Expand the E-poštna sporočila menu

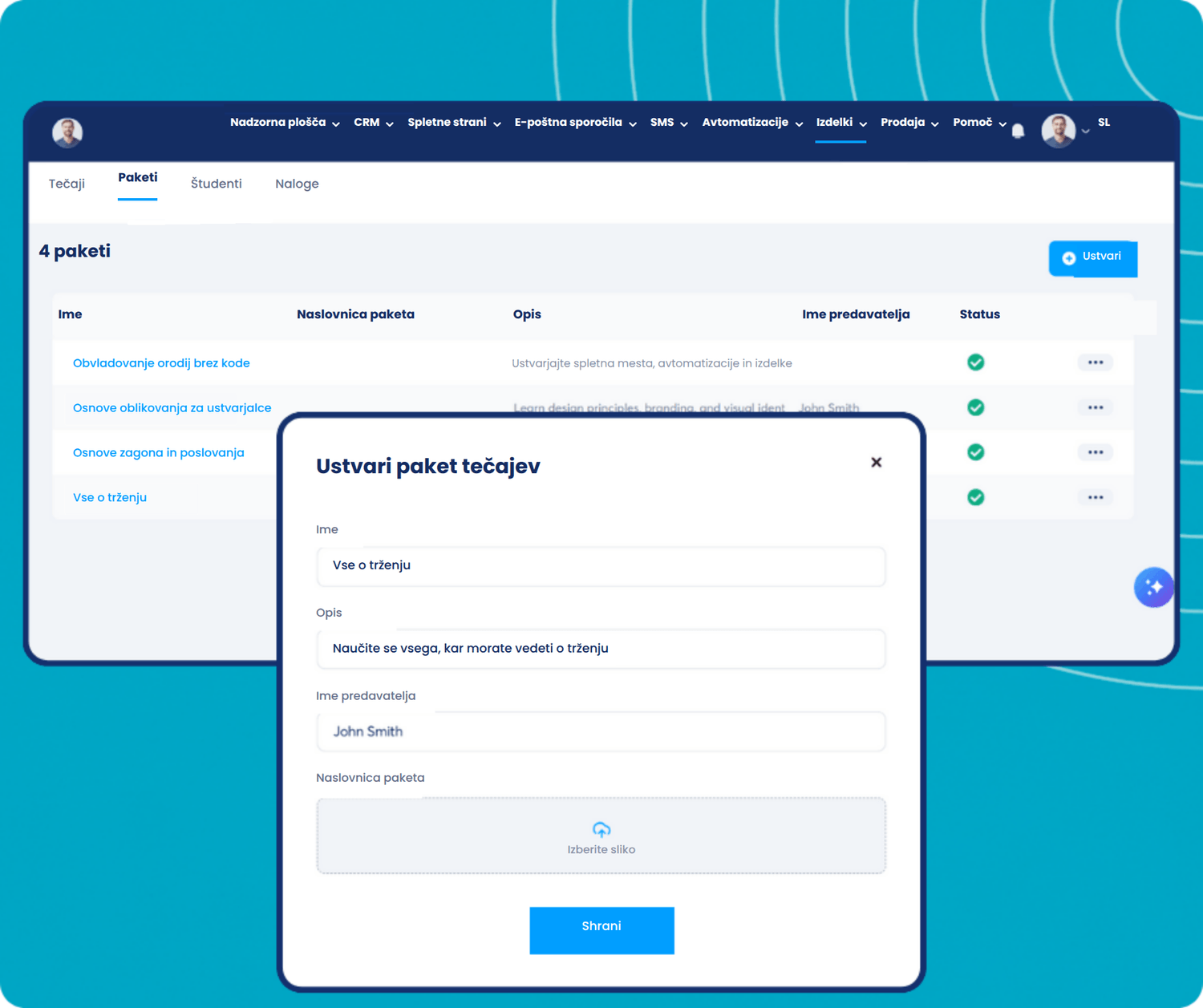click(x=576, y=123)
